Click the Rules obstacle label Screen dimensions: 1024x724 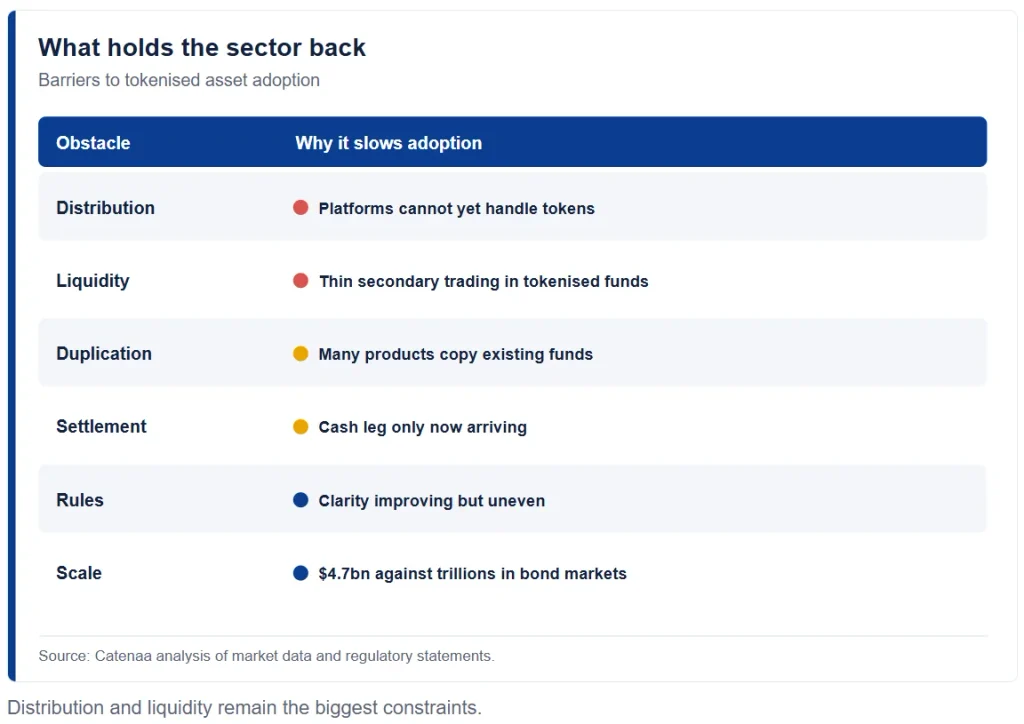click(80, 500)
